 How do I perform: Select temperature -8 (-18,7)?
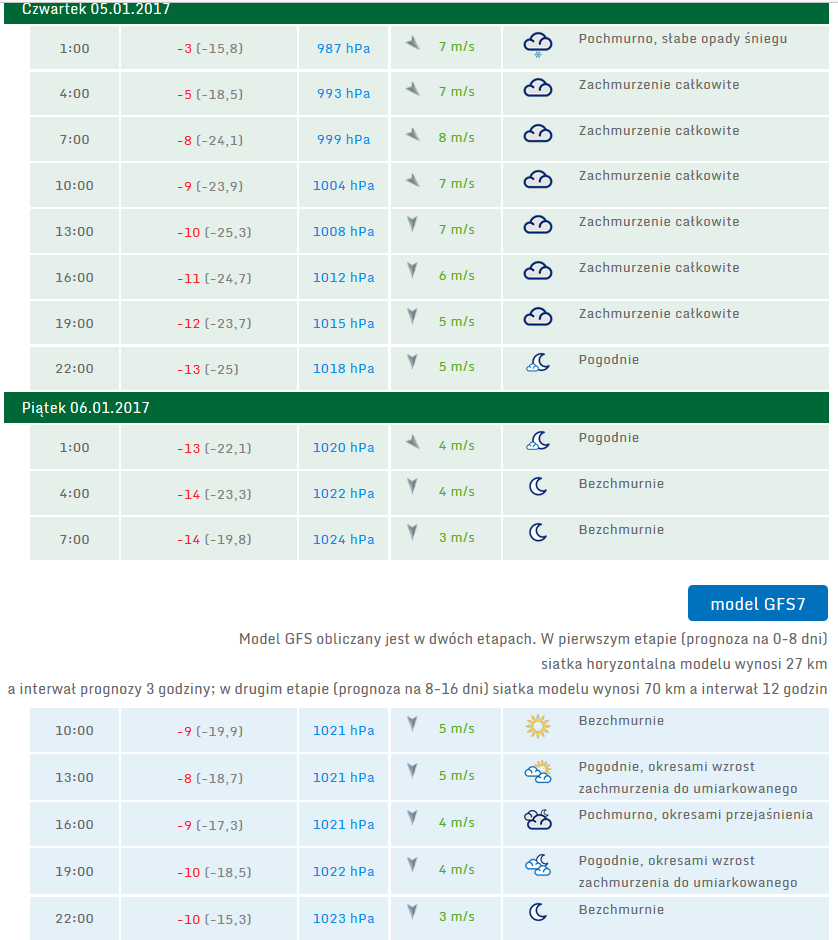210,778
